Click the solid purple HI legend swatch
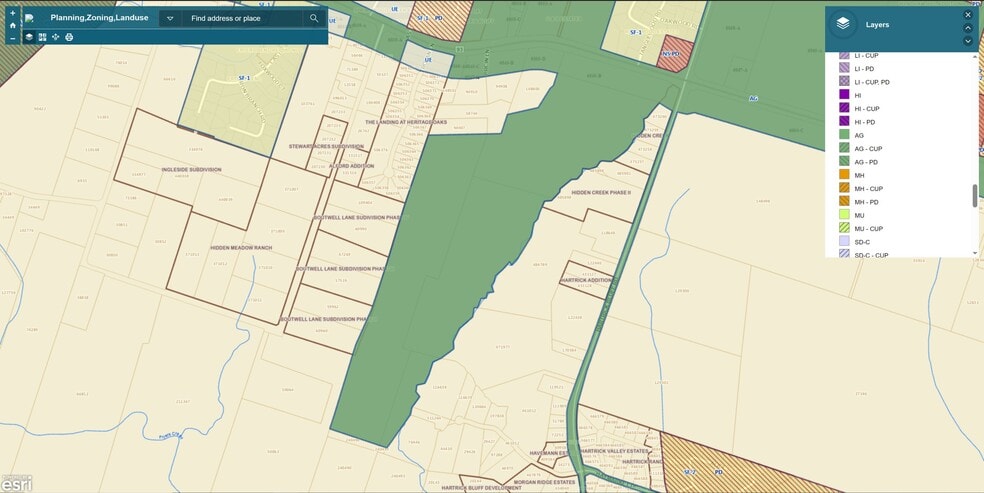This screenshot has height=493, width=984. tap(844, 94)
